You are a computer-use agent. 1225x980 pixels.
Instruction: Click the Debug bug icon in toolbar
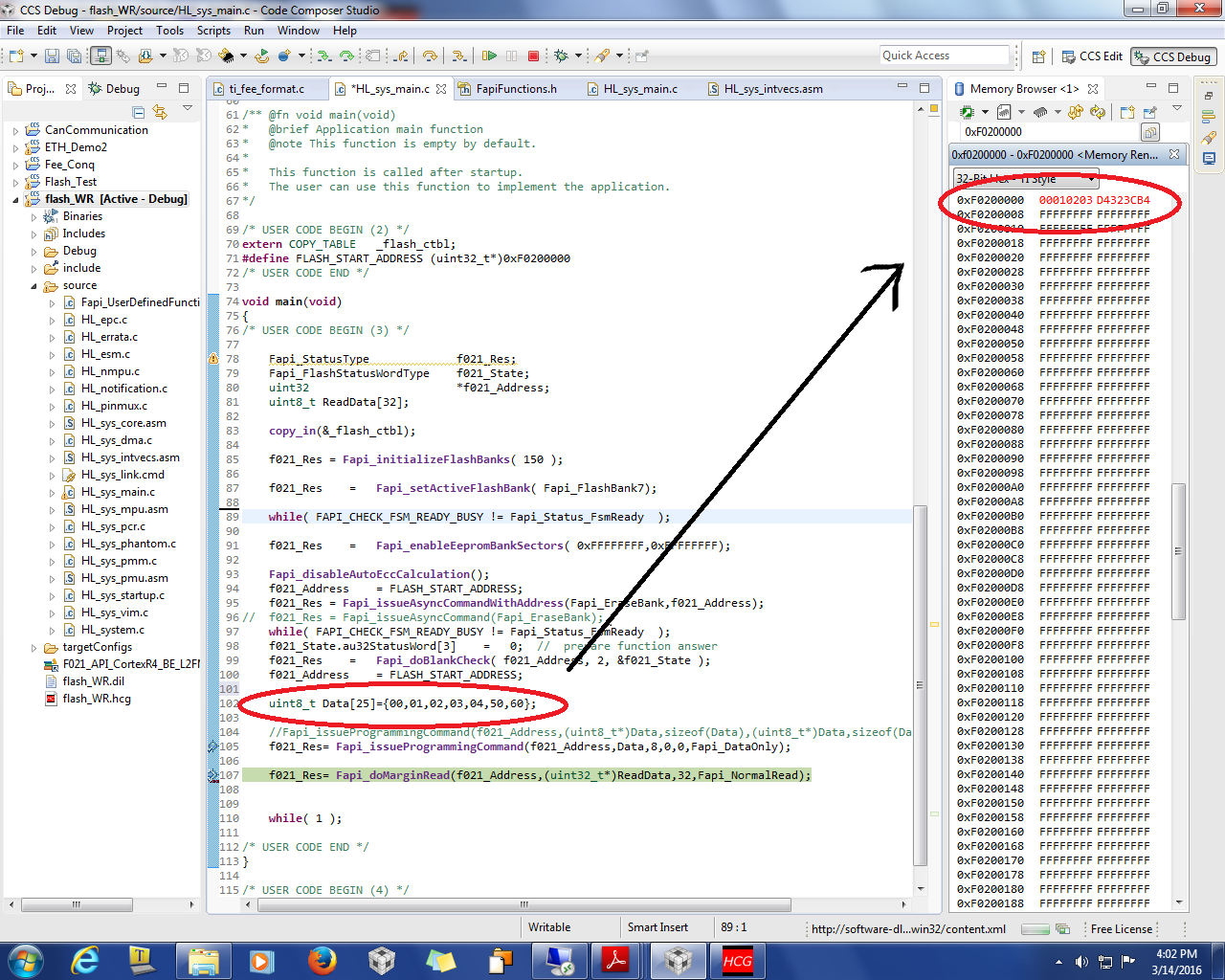pyautogui.click(x=561, y=56)
